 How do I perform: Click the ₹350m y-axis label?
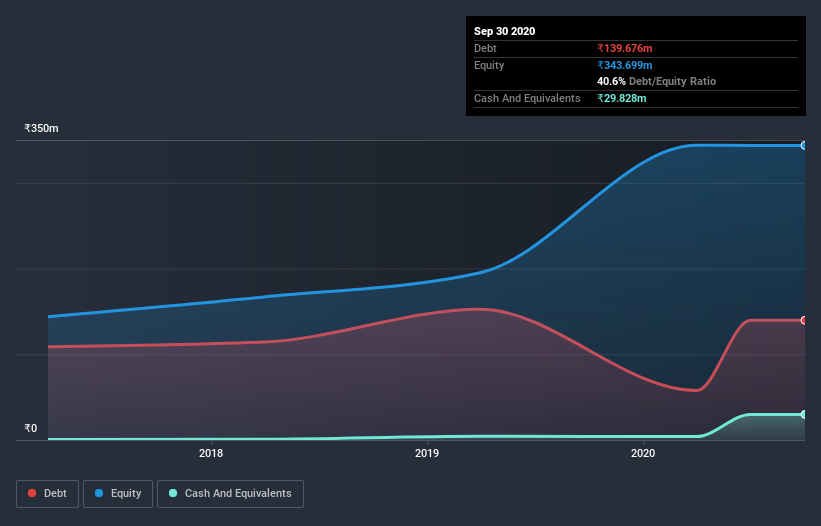coord(41,128)
